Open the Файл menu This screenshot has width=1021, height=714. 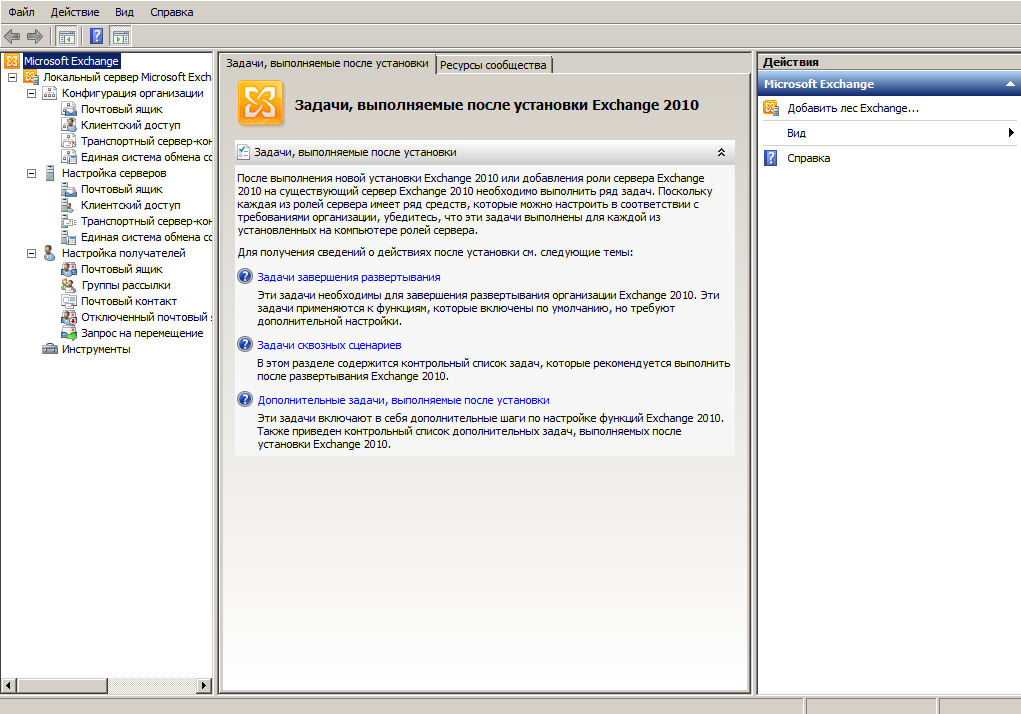(x=21, y=12)
